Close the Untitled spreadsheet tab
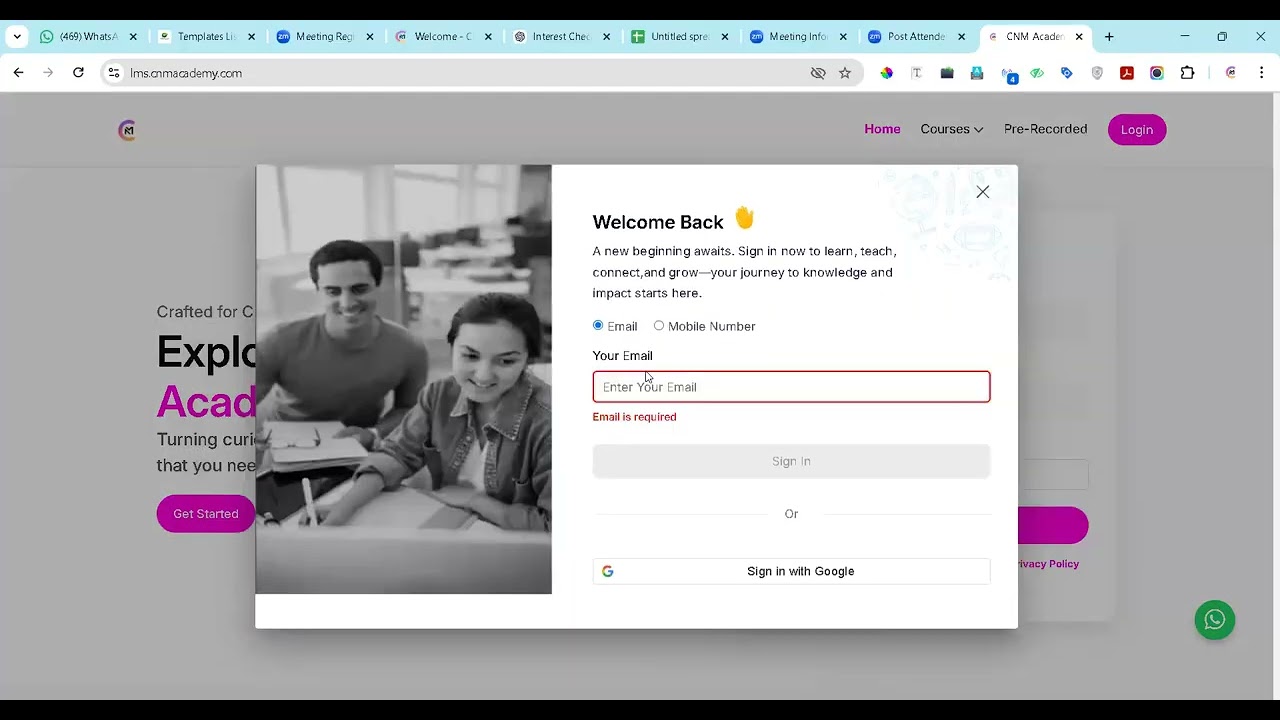The image size is (1280, 720). click(x=724, y=37)
